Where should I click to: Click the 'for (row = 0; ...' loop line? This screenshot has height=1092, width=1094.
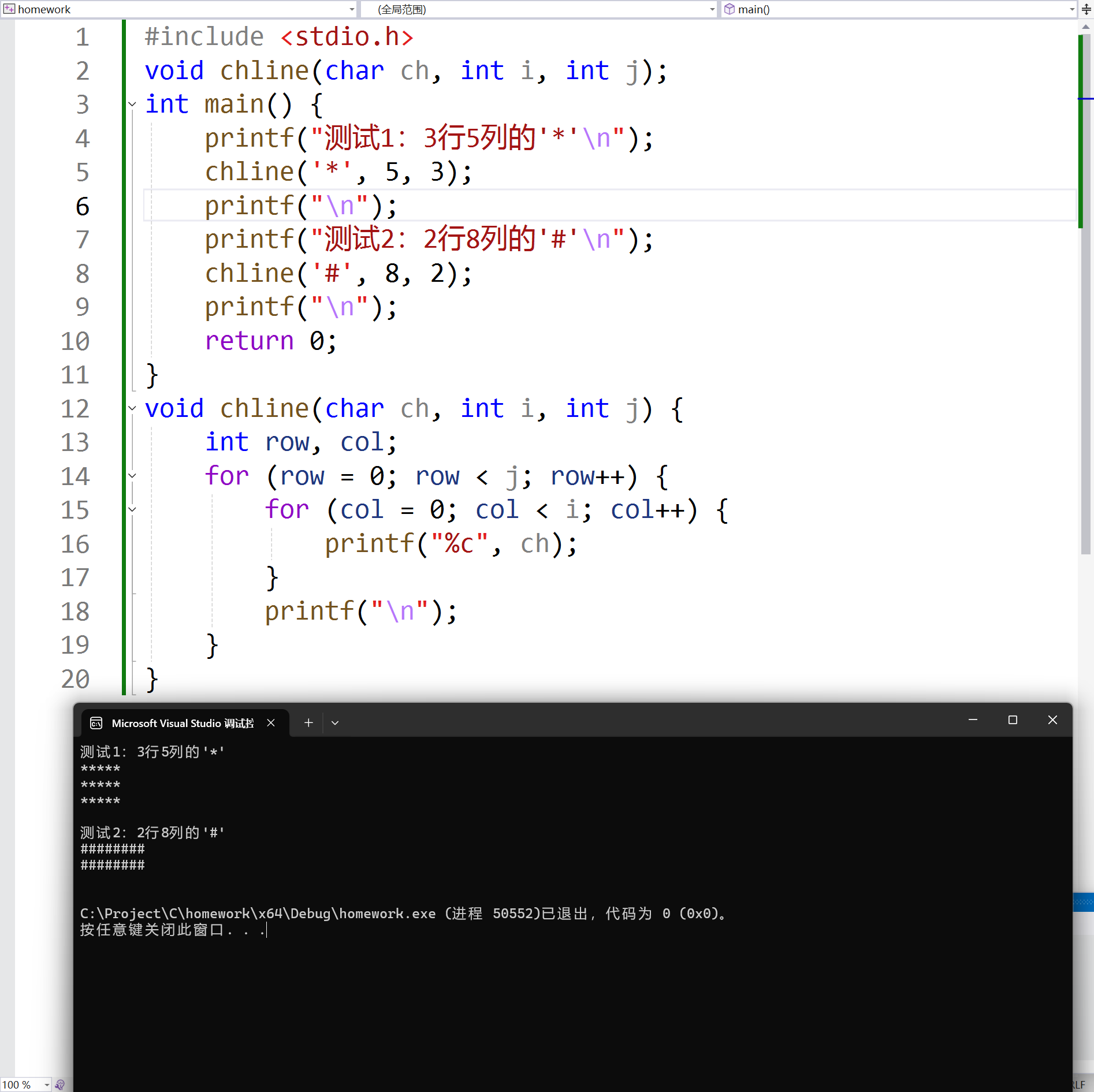tap(437, 476)
